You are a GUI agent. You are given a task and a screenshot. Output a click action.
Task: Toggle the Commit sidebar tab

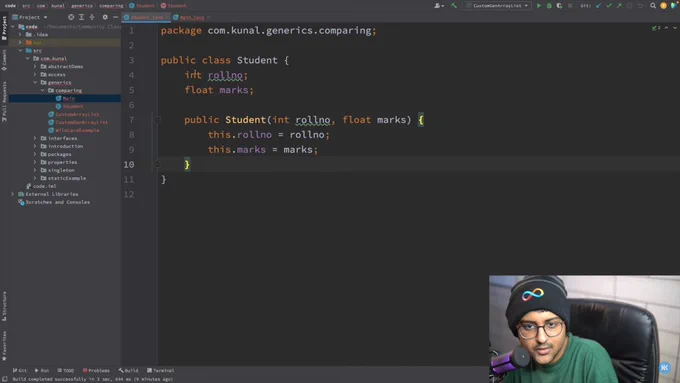click(x=4, y=60)
